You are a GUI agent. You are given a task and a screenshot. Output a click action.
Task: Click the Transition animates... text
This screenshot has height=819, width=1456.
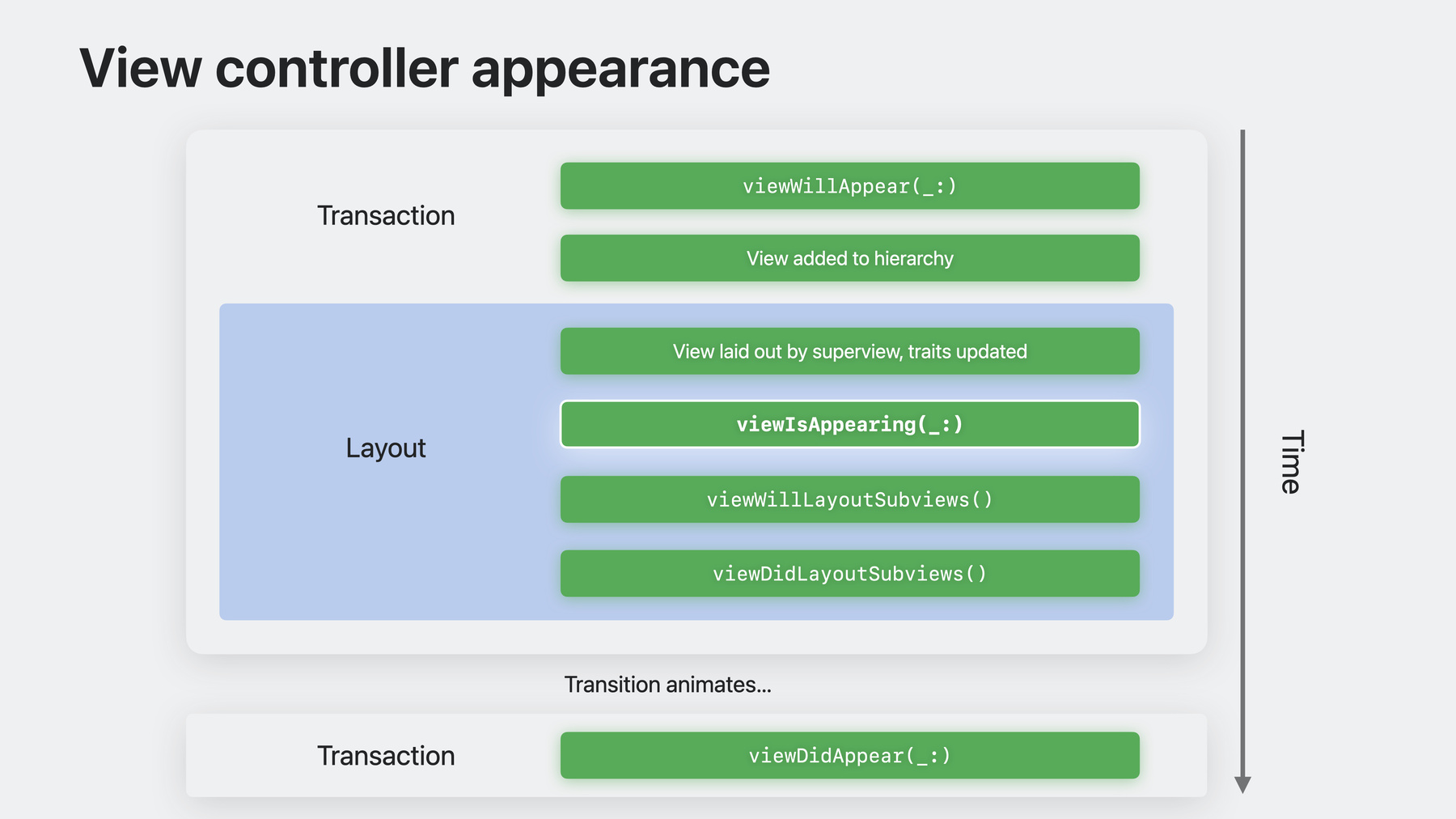coord(667,685)
